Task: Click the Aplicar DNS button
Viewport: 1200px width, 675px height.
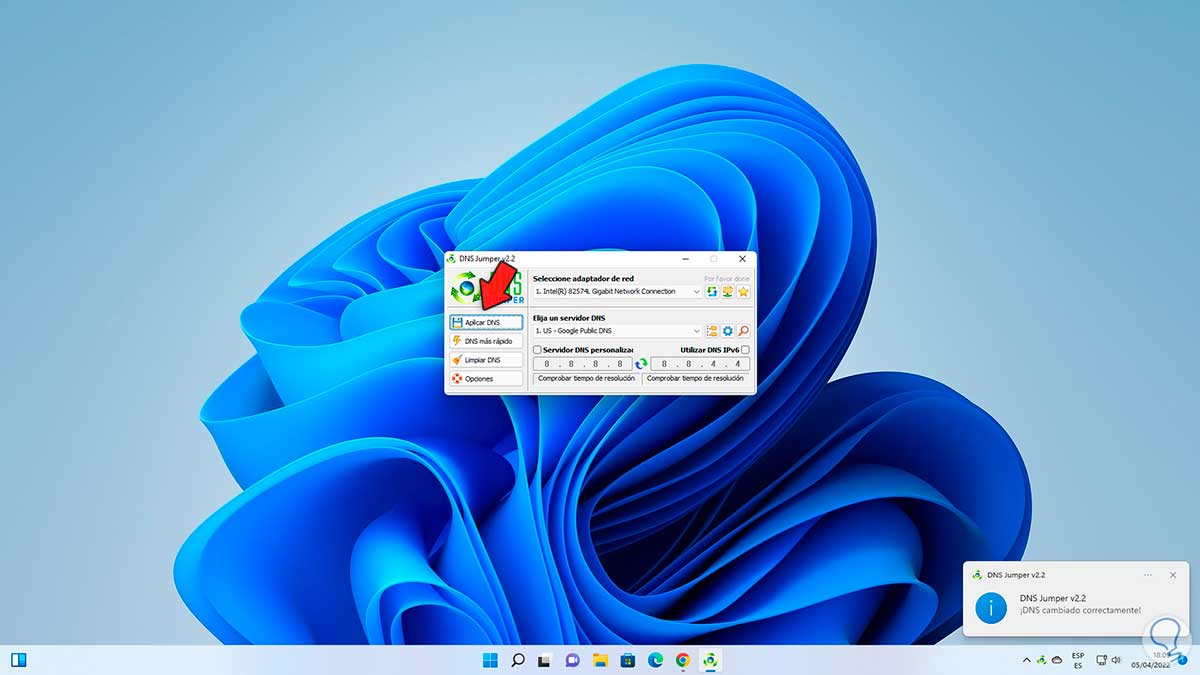Action: pos(485,322)
